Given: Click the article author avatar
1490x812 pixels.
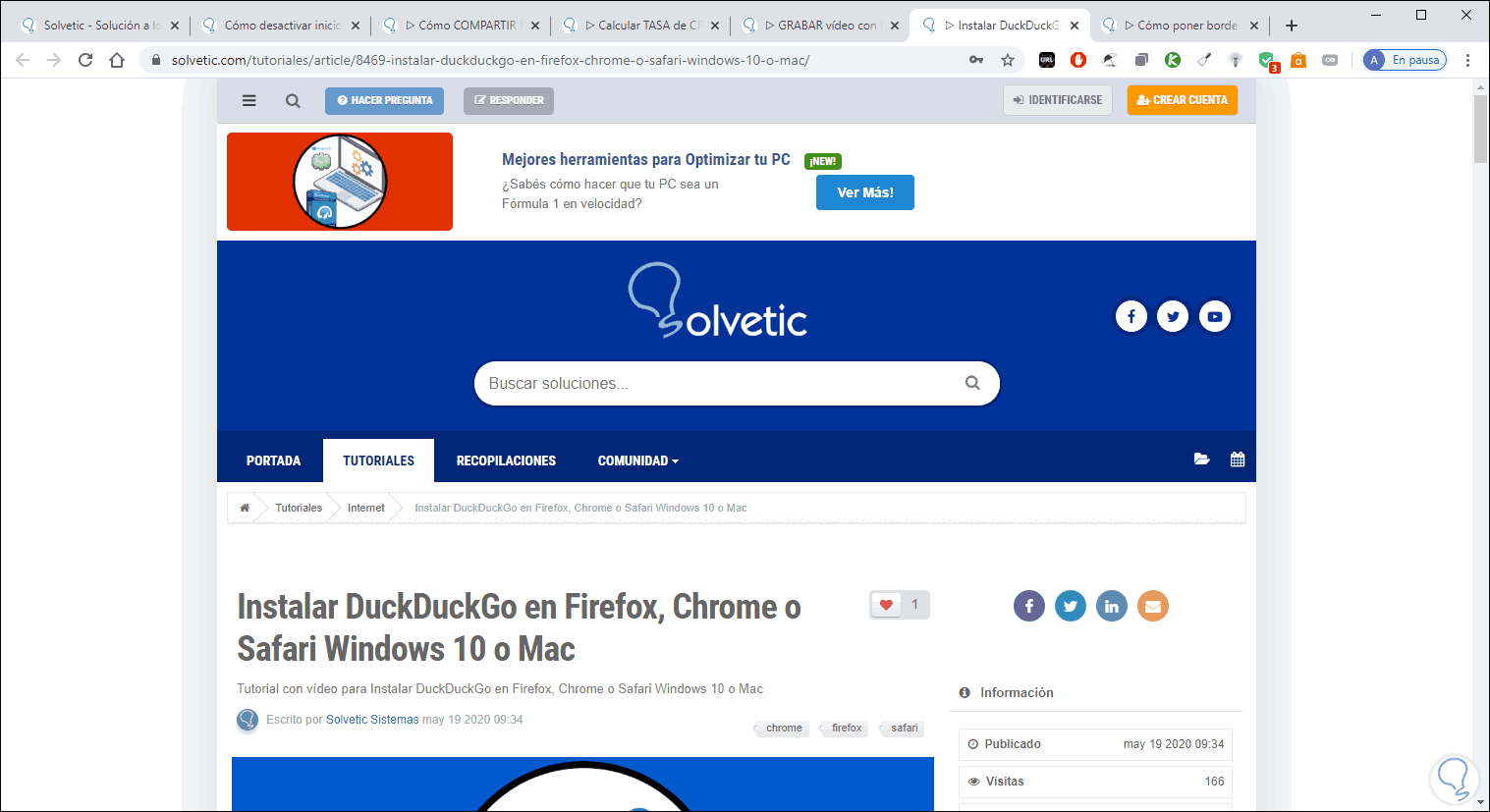Looking at the screenshot, I should [248, 720].
